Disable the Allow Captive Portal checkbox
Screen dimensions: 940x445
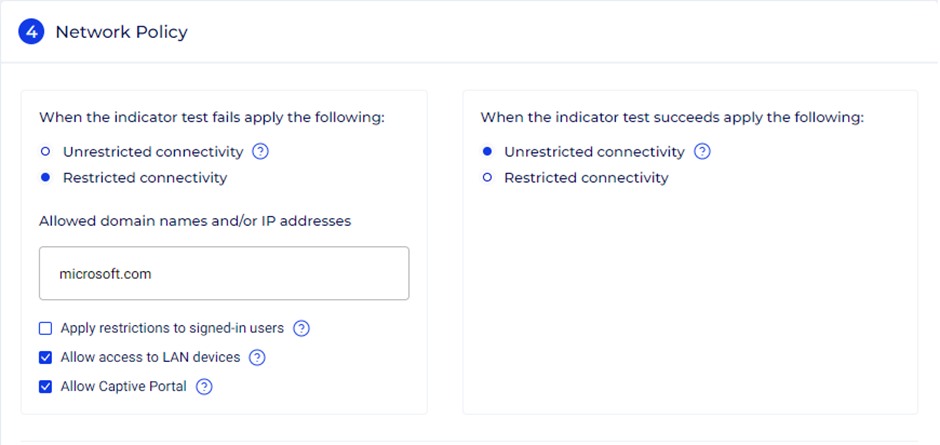point(45,386)
